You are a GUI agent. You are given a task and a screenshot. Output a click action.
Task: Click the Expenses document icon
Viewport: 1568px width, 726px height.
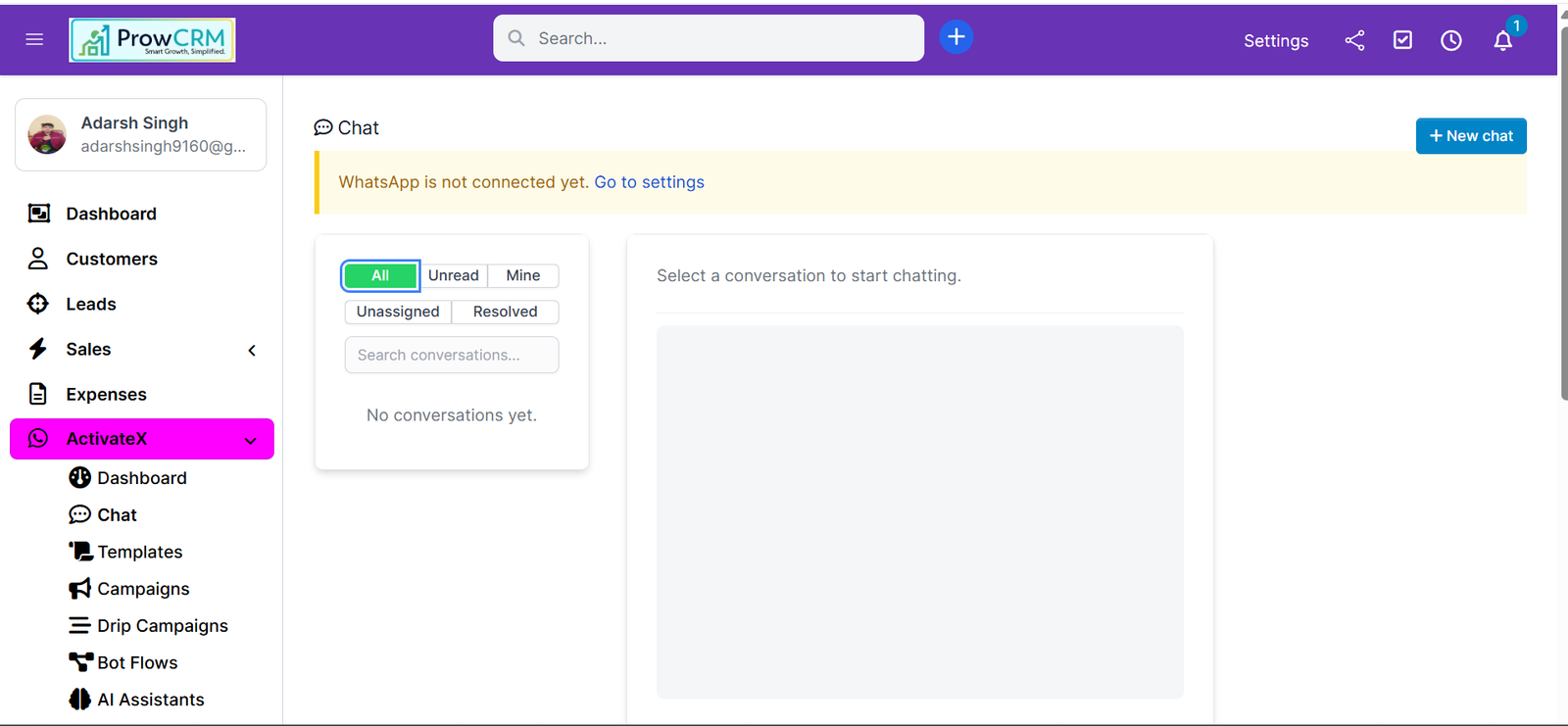(38, 394)
